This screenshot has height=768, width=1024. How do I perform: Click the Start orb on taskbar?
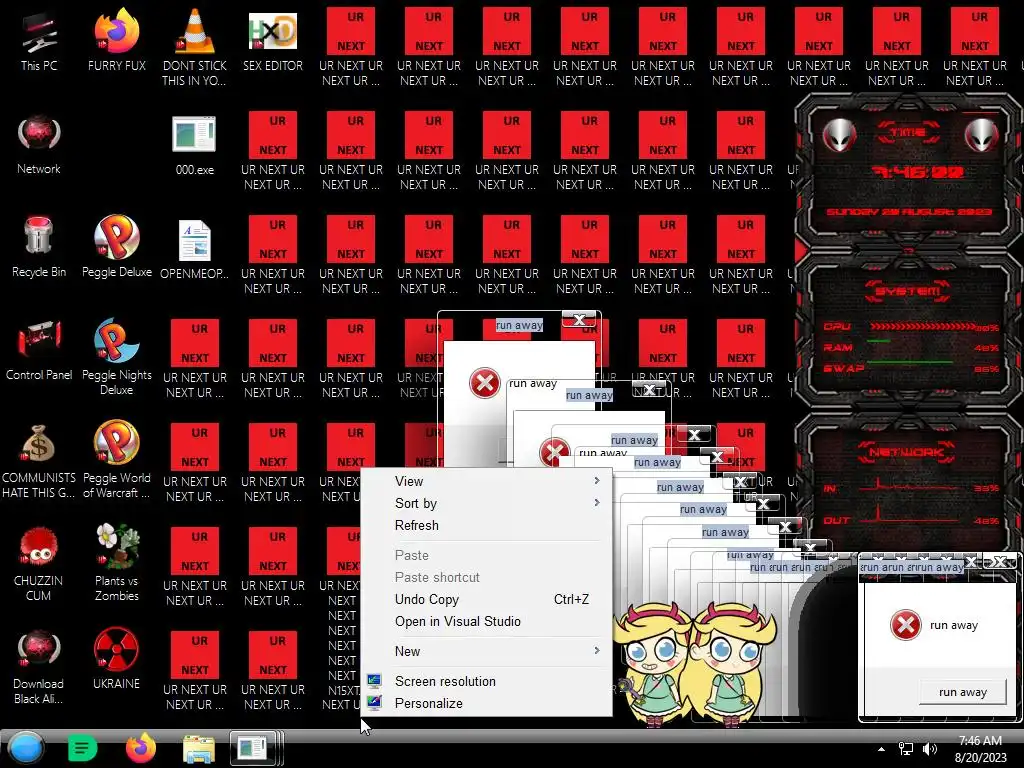pyautogui.click(x=26, y=748)
